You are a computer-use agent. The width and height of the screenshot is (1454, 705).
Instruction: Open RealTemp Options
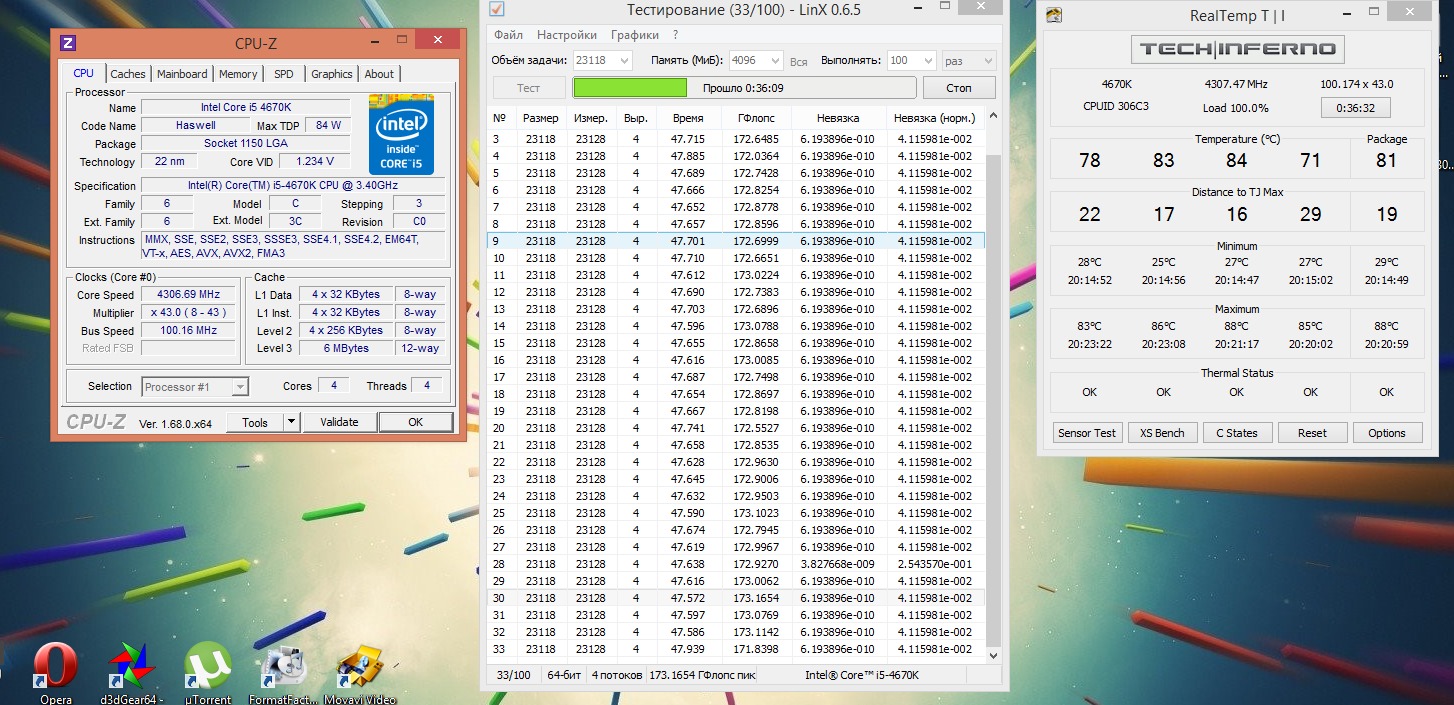pos(1387,433)
